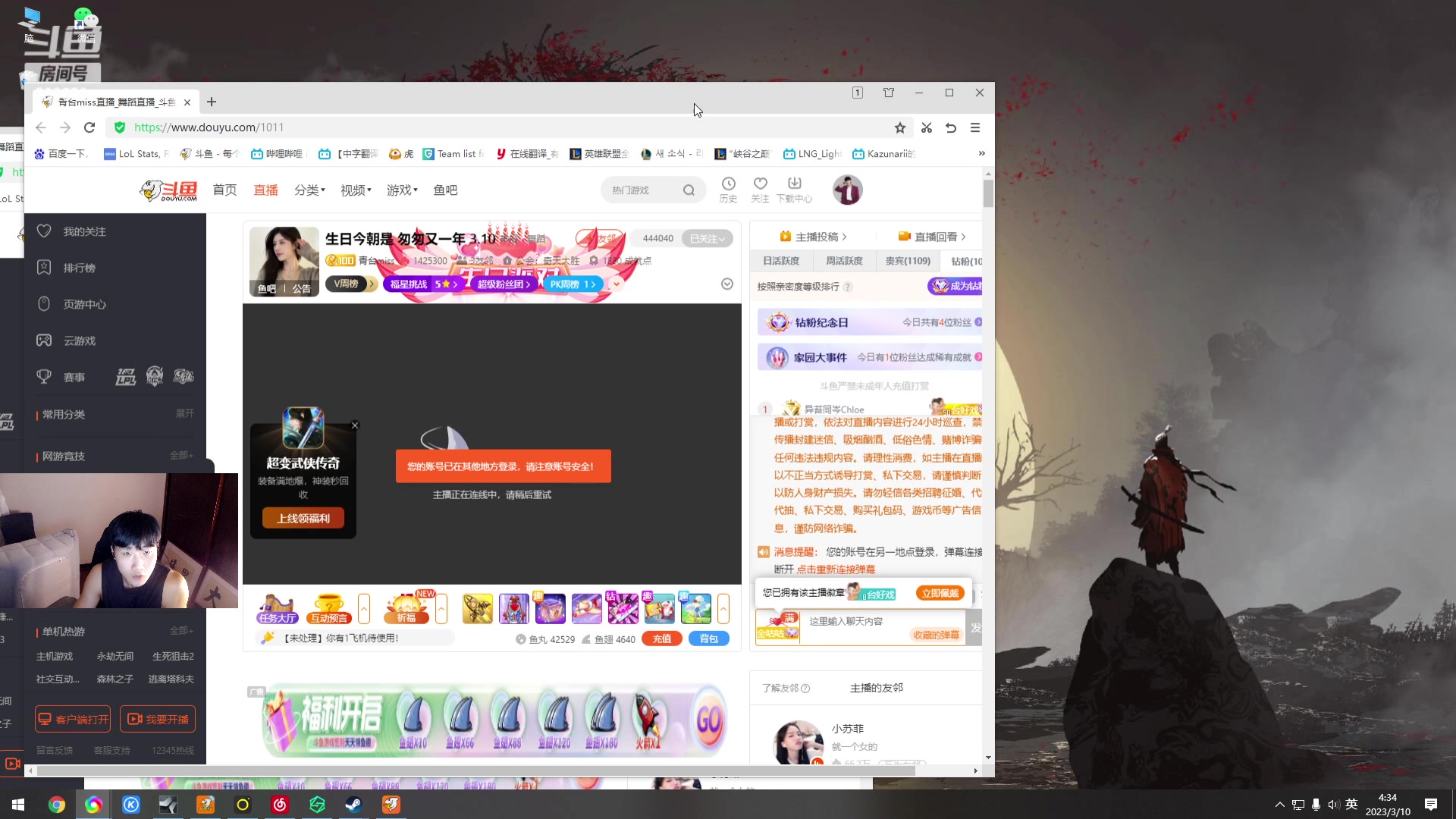This screenshot has width=1456, height=819.
Task: Open the 关注 heart icon in header
Action: pos(760,189)
